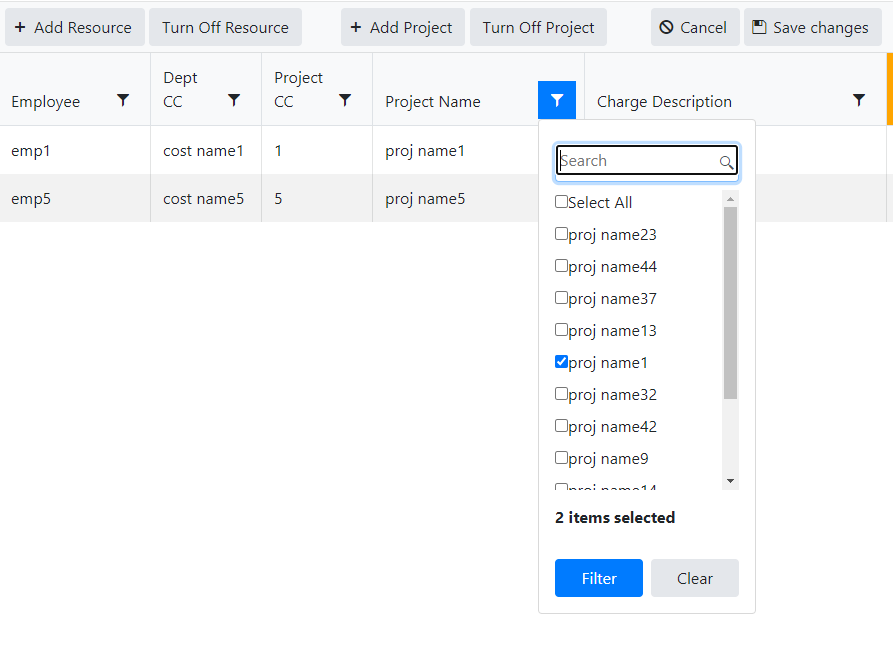The height and width of the screenshot is (648, 893).
Task: Uncheck the proj name1 checkbox
Action: 561,362
